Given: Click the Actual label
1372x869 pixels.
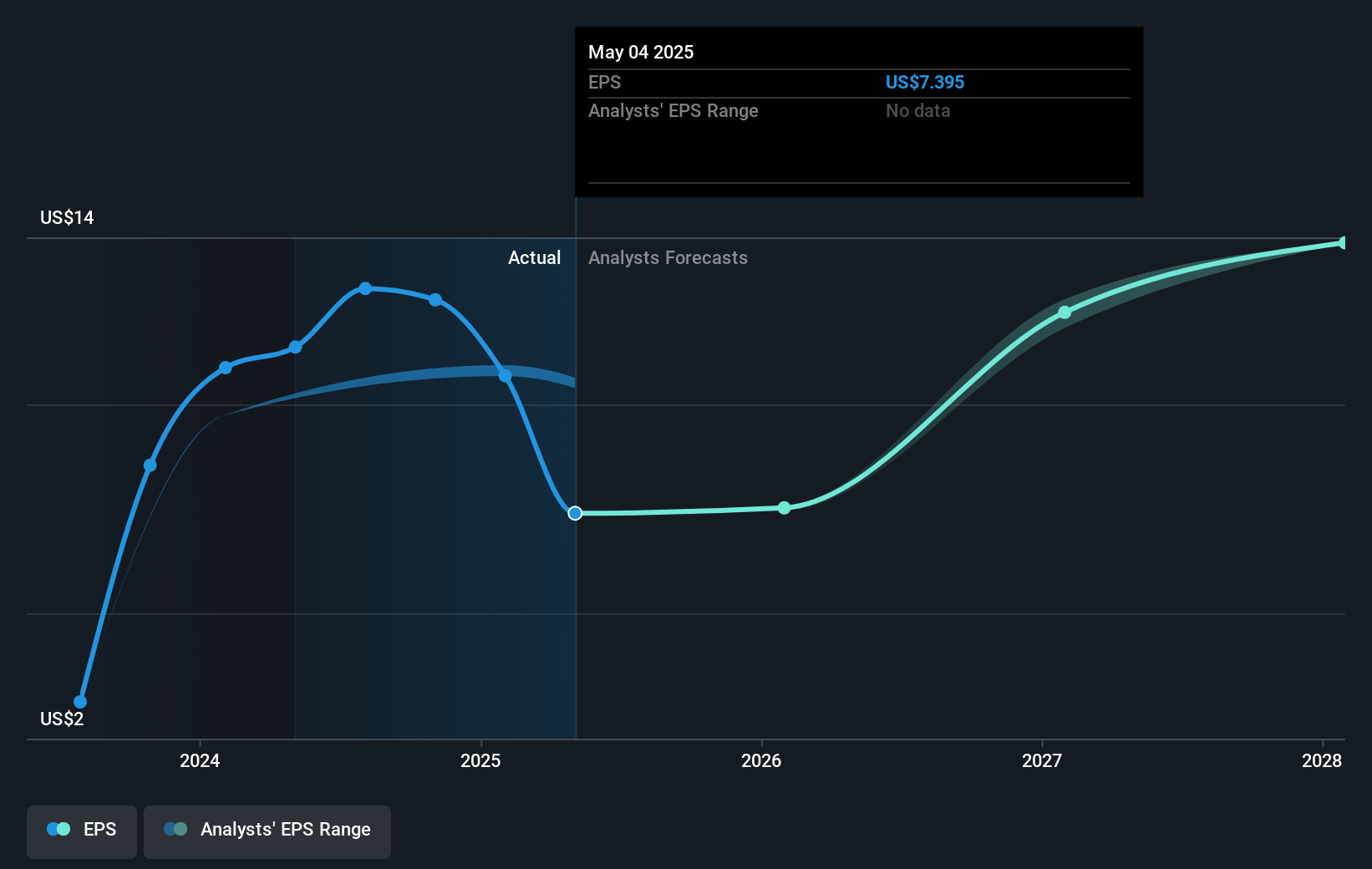Looking at the screenshot, I should 534,257.
